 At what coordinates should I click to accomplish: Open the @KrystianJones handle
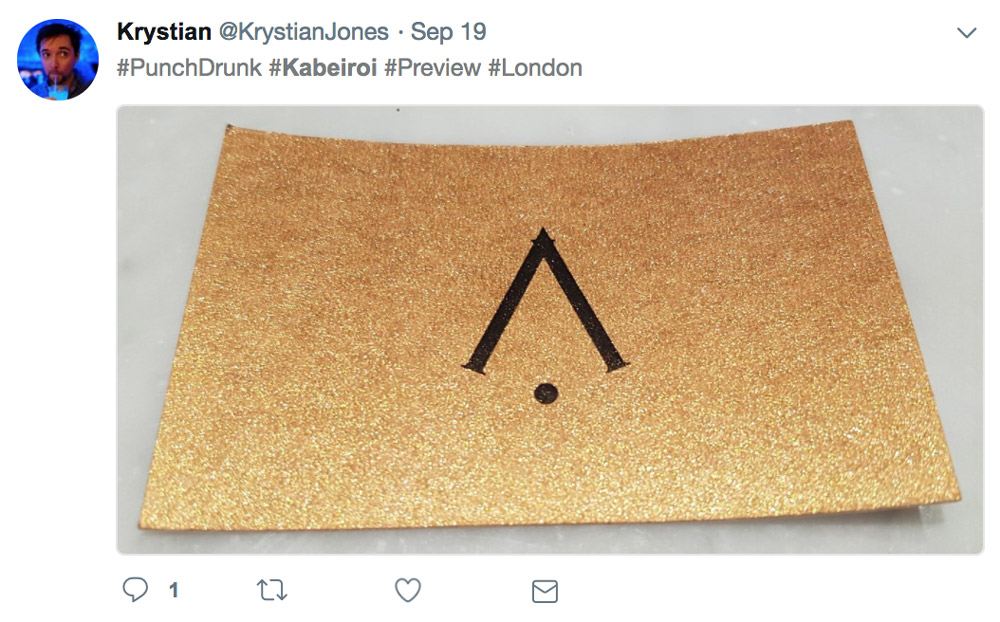point(304,31)
